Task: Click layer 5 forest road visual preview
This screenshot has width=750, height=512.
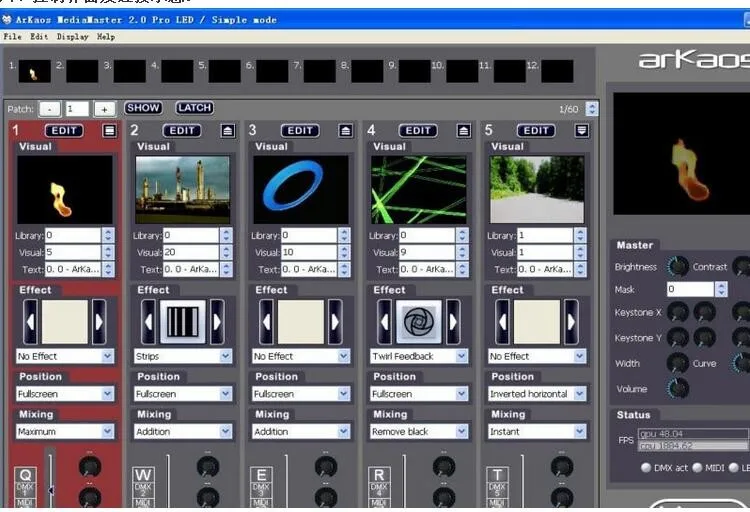Action: pyautogui.click(x=537, y=189)
